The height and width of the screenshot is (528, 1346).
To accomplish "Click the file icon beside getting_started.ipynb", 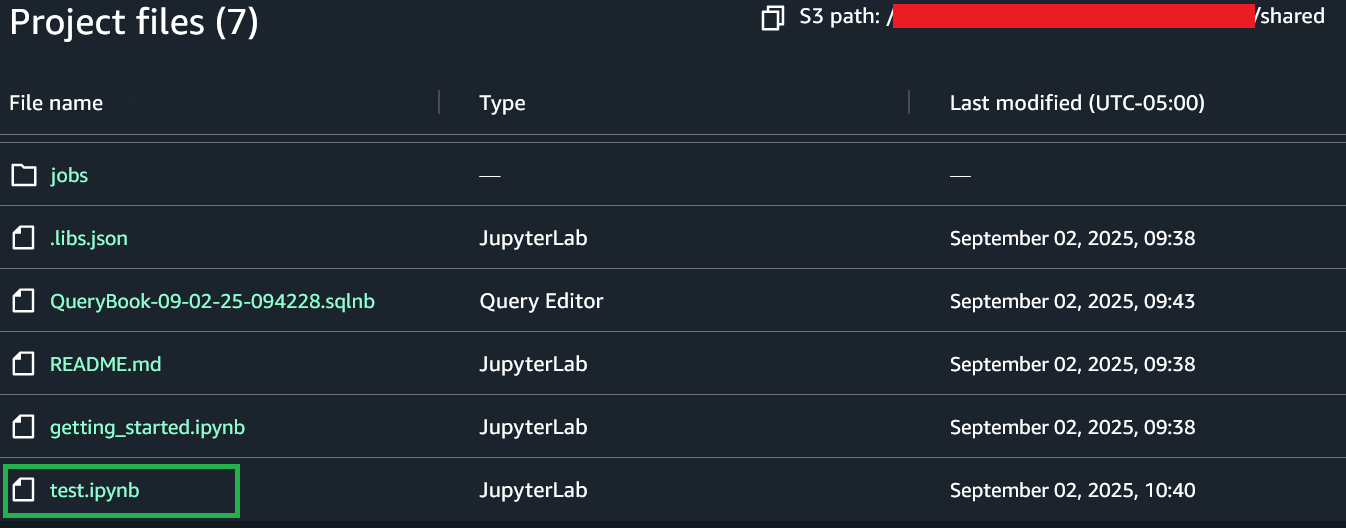I will click(x=23, y=428).
